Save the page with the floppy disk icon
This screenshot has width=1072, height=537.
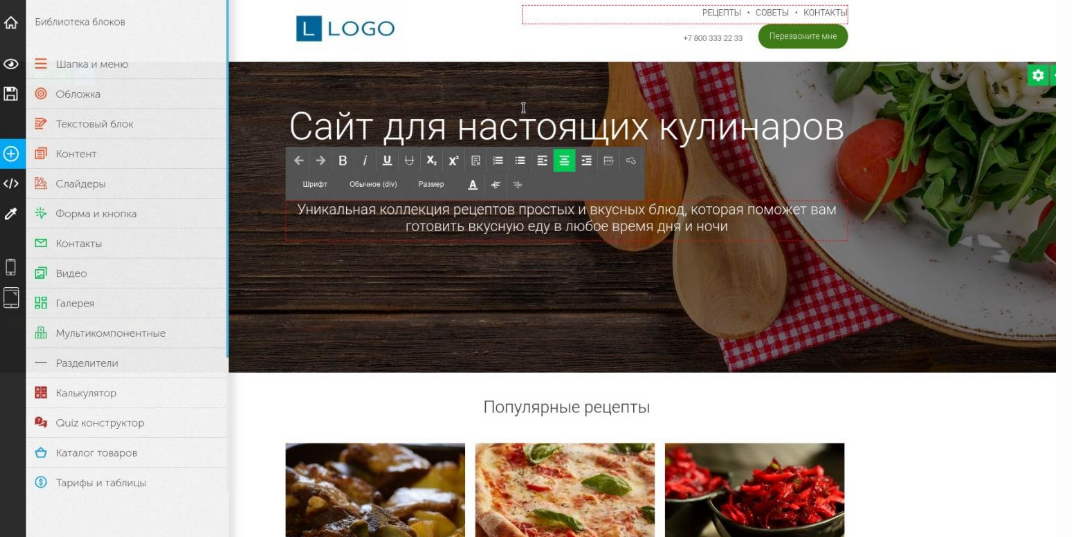click(11, 94)
